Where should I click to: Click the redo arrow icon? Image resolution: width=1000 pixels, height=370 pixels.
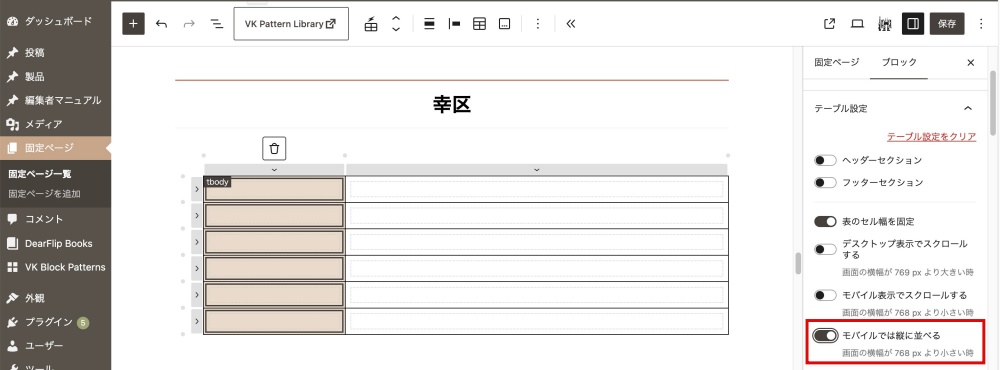[189, 24]
